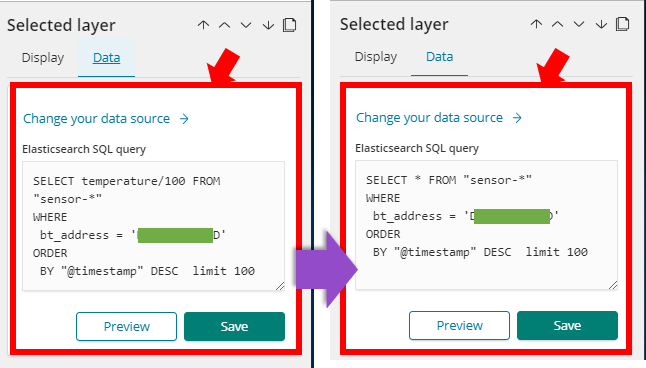Move layer to bottom in right panel
This screenshot has width=646, height=368.
point(601,24)
